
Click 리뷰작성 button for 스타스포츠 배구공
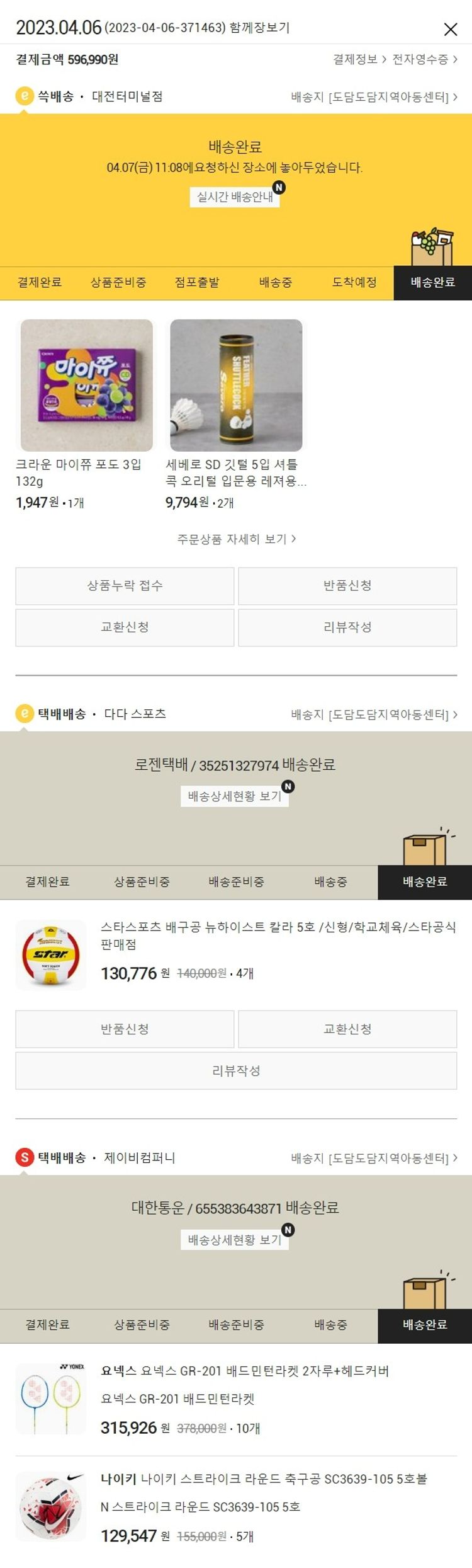click(x=236, y=1070)
